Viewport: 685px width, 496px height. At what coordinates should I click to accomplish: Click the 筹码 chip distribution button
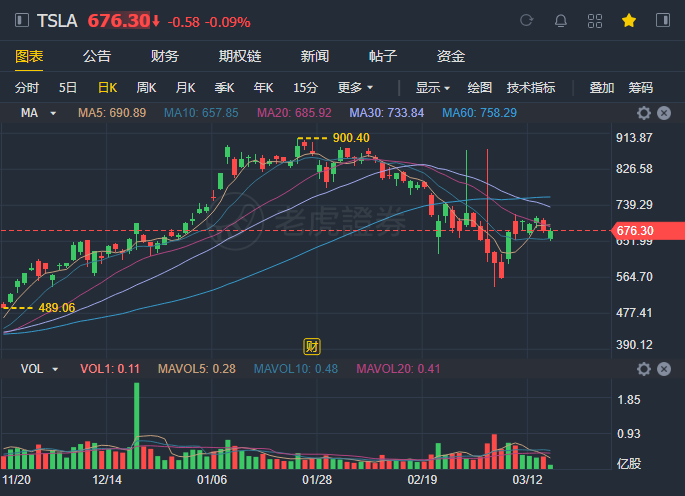point(640,88)
